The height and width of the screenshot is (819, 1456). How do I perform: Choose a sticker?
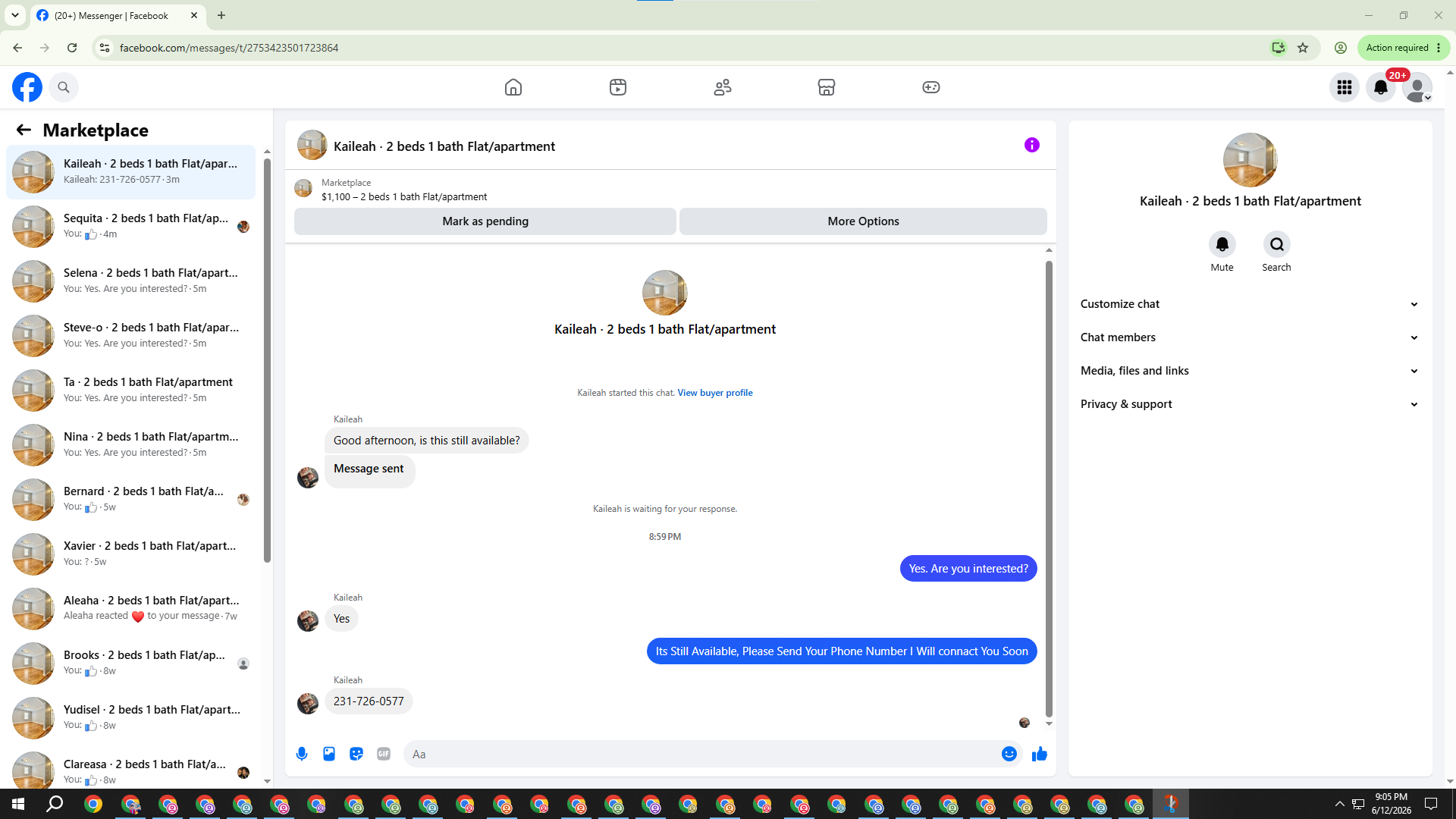pos(356,754)
